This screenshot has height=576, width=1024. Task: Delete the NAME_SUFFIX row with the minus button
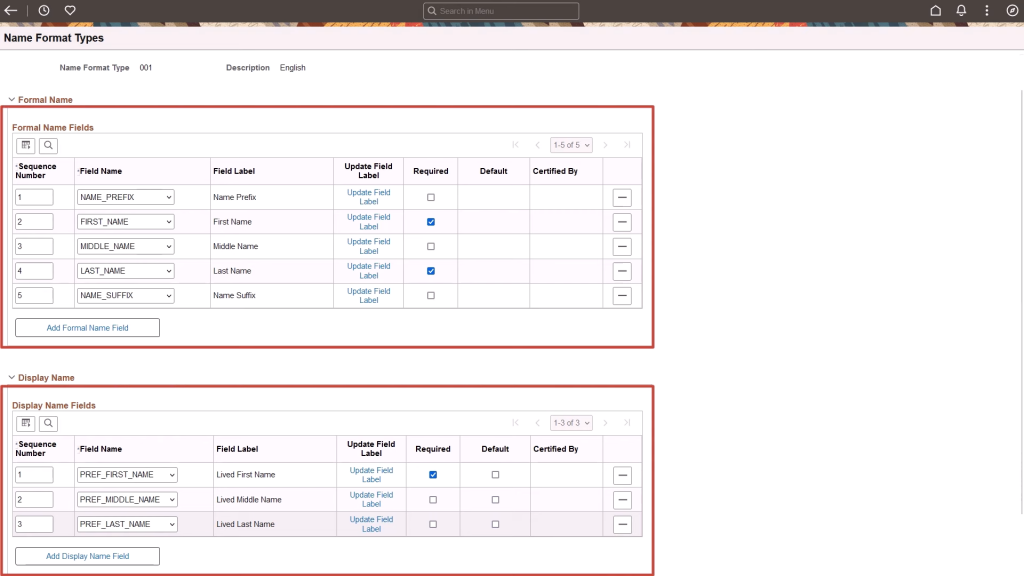click(622, 295)
